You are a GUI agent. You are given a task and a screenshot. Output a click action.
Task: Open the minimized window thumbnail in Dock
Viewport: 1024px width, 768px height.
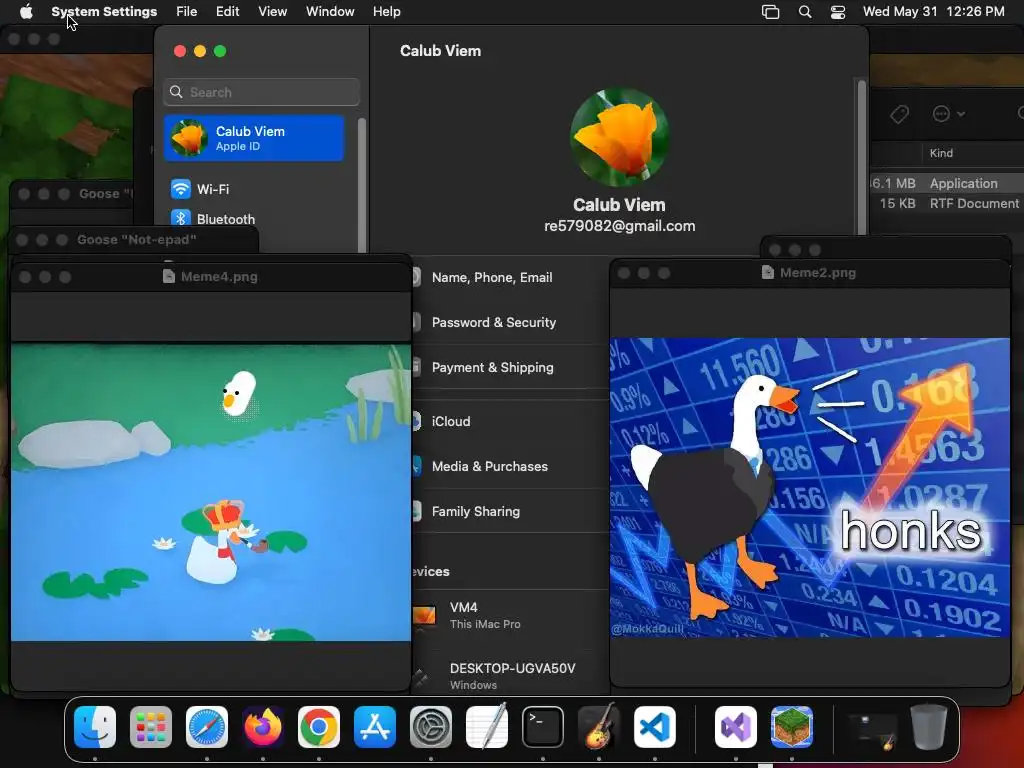[872, 729]
